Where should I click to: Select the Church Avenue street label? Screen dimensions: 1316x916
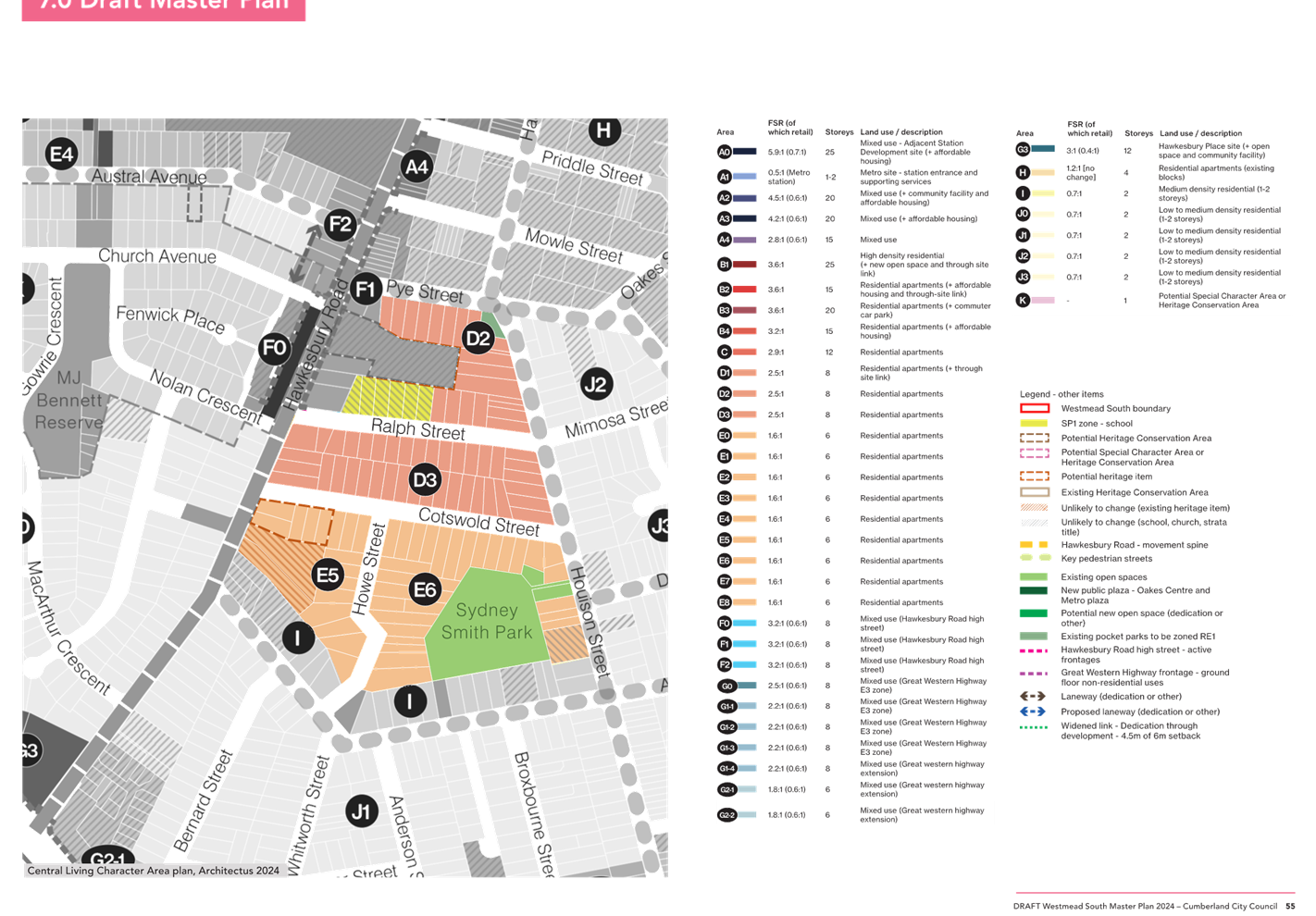[157, 256]
